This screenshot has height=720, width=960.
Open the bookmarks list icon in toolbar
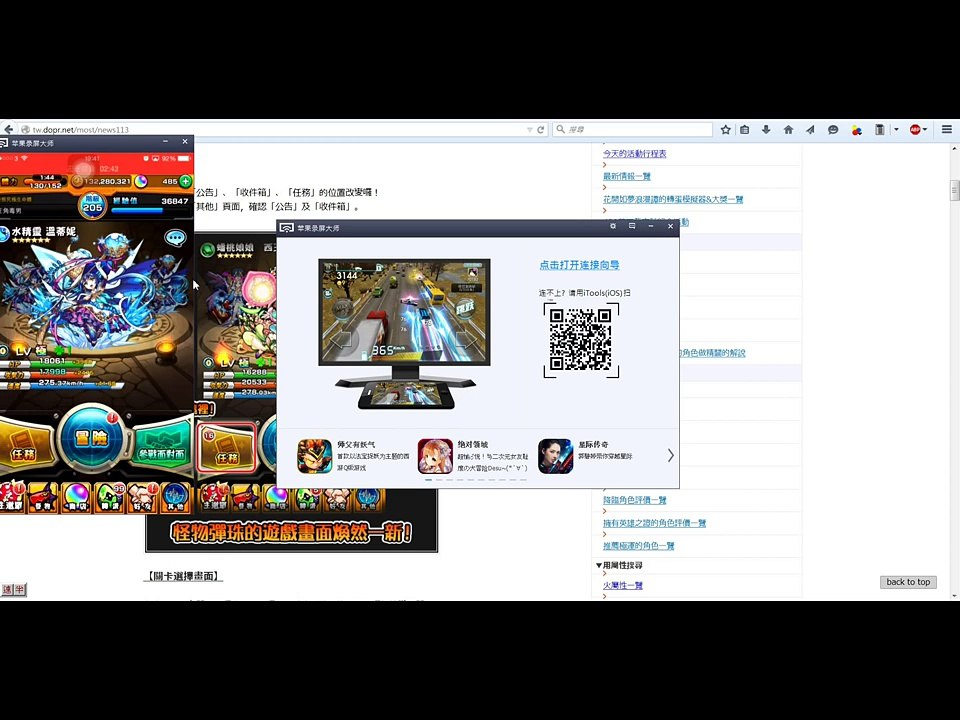[x=744, y=129]
